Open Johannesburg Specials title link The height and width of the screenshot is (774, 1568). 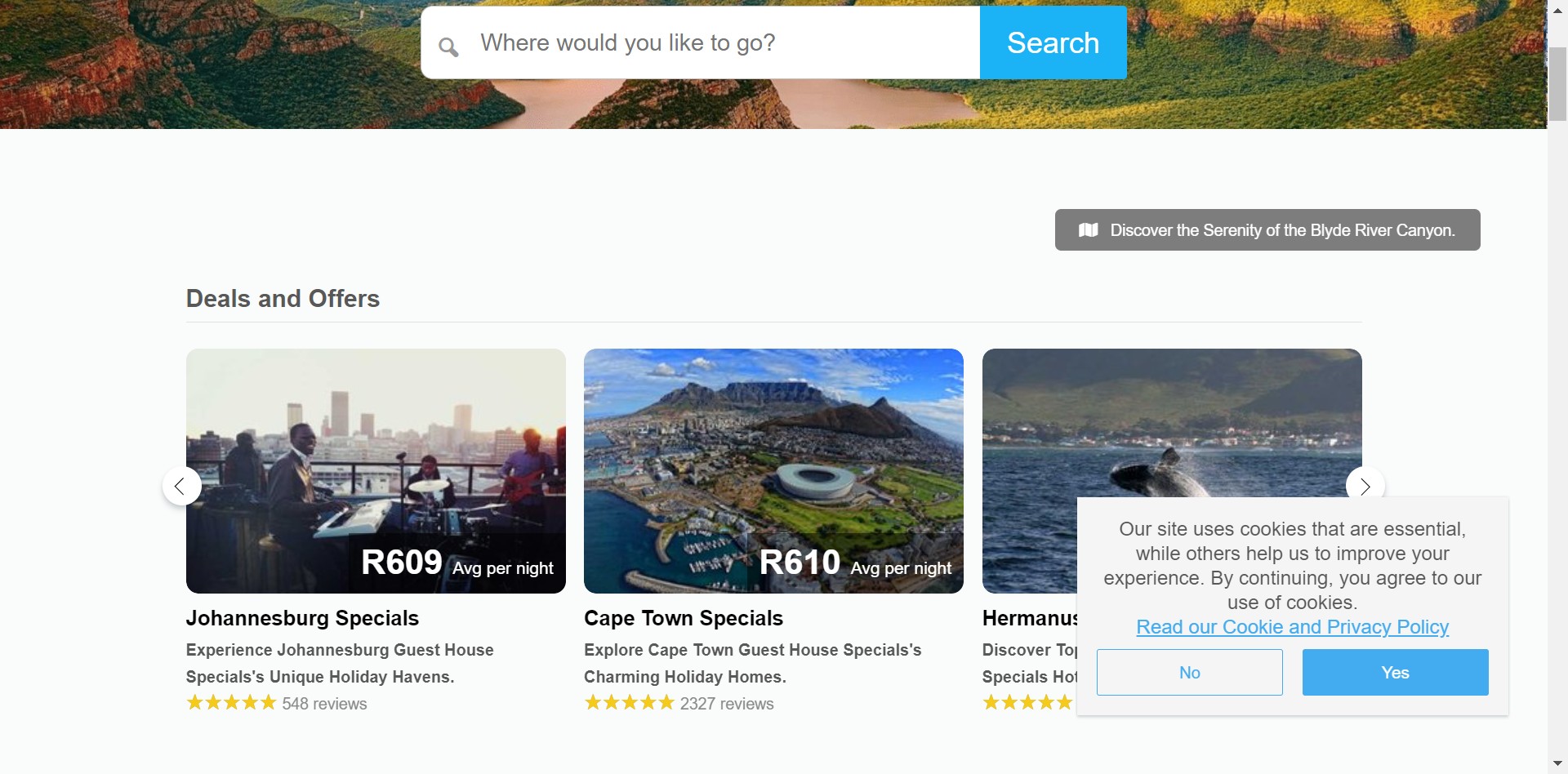[x=302, y=619]
